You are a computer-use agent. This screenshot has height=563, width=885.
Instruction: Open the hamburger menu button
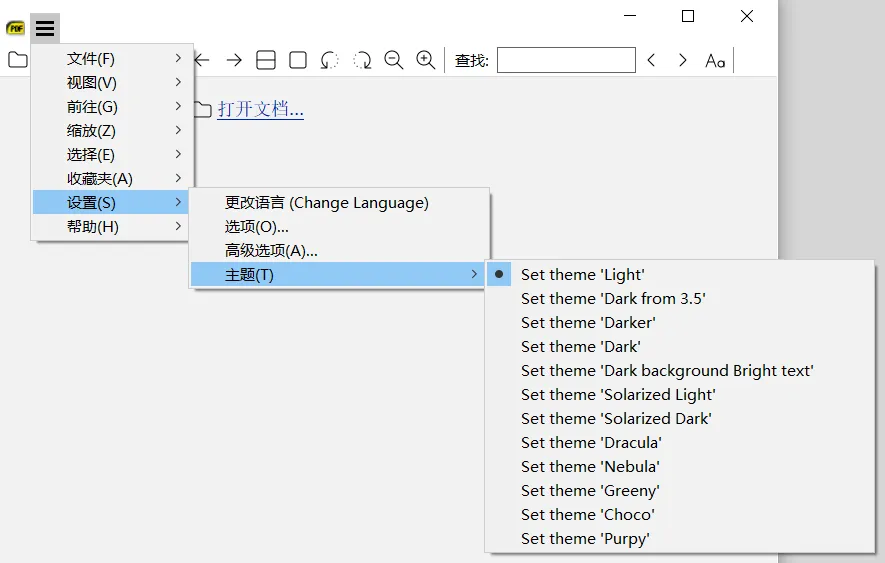pos(45,28)
